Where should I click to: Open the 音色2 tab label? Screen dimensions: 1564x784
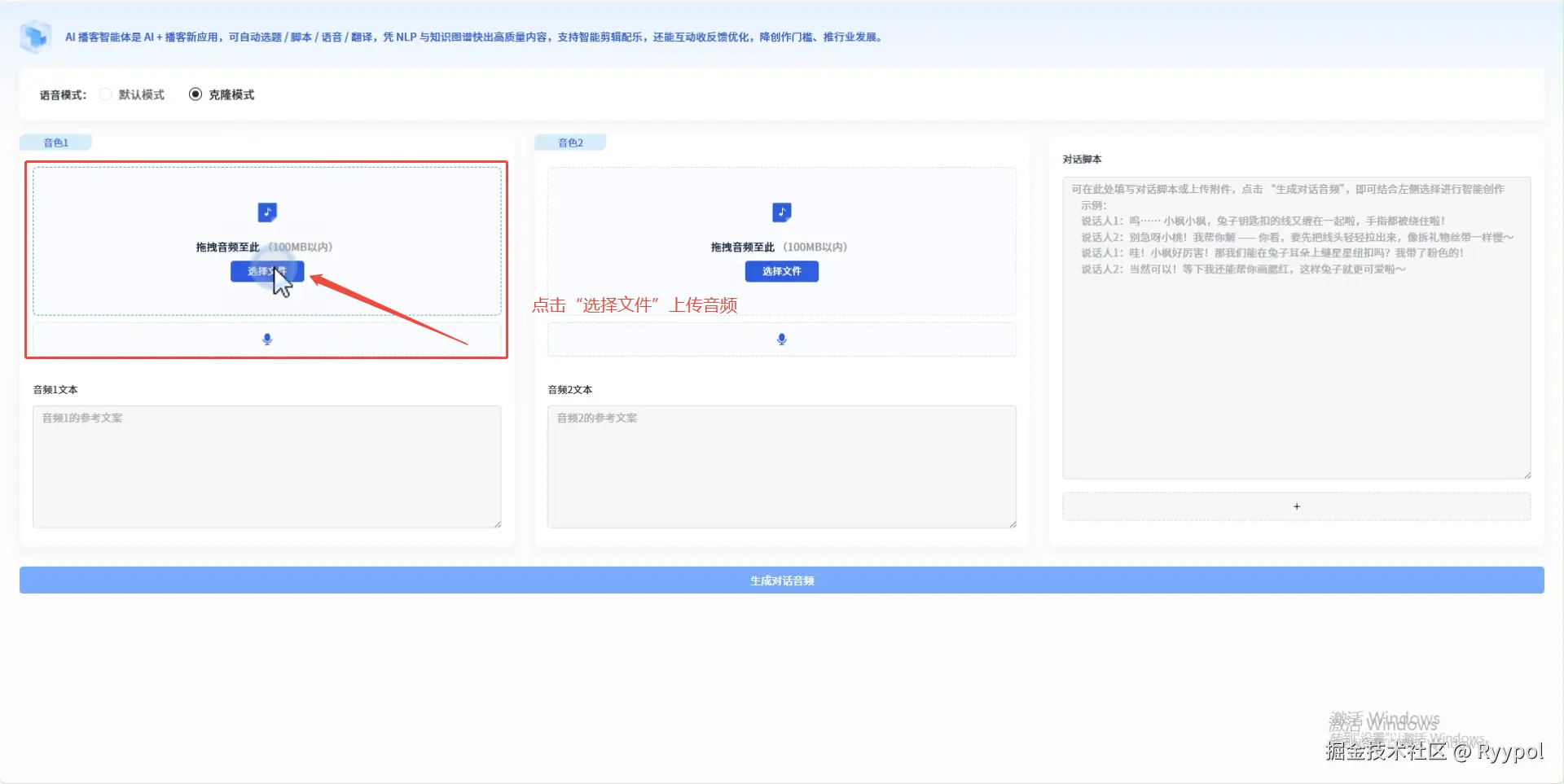(x=570, y=142)
